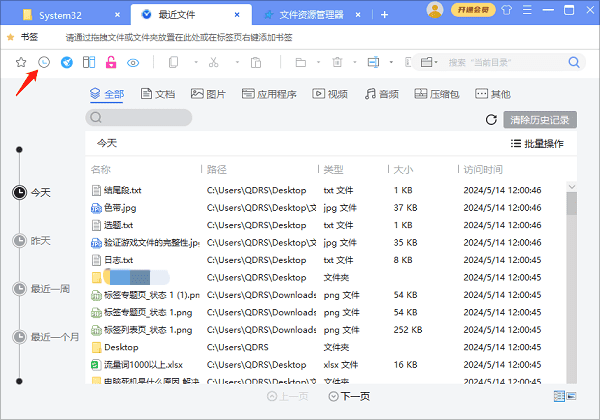Image resolution: width=600 pixels, height=420 pixels.
Task: Click the favorites star toolbar icon
Action: tap(21, 62)
